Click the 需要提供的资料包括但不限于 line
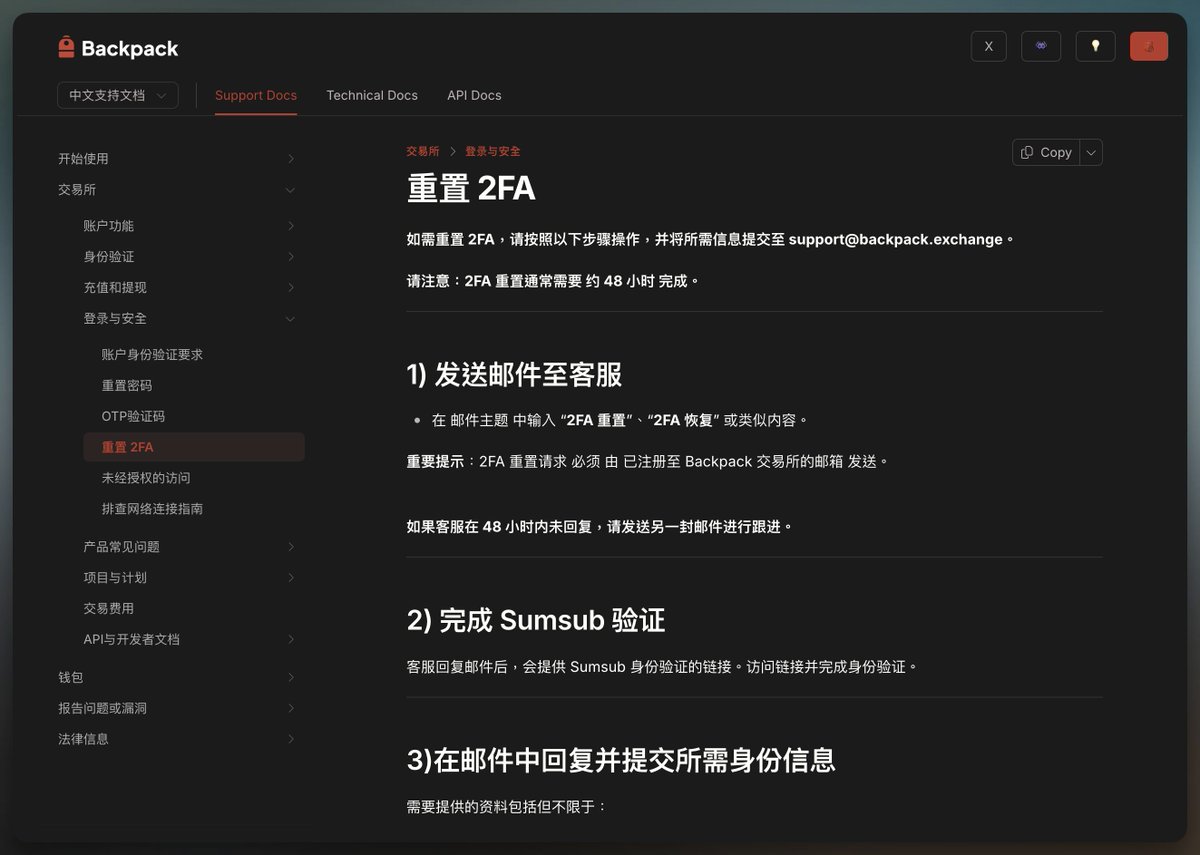Image resolution: width=1200 pixels, height=855 pixels. coord(506,806)
